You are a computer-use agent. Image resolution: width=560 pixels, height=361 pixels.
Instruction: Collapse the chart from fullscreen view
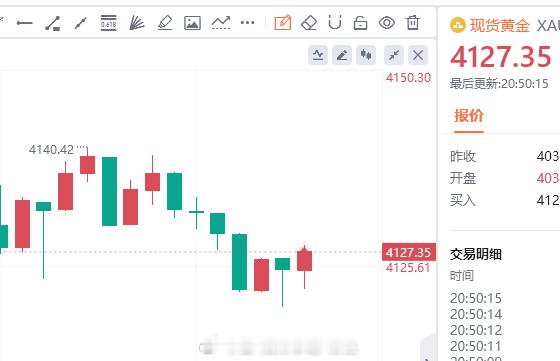(394, 55)
